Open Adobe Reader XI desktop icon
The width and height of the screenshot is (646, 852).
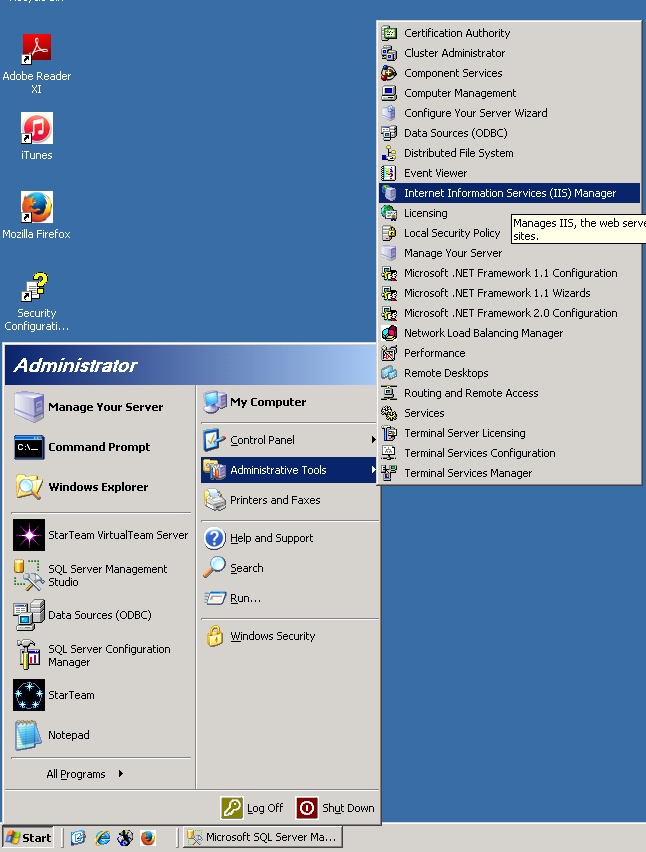tap(37, 49)
